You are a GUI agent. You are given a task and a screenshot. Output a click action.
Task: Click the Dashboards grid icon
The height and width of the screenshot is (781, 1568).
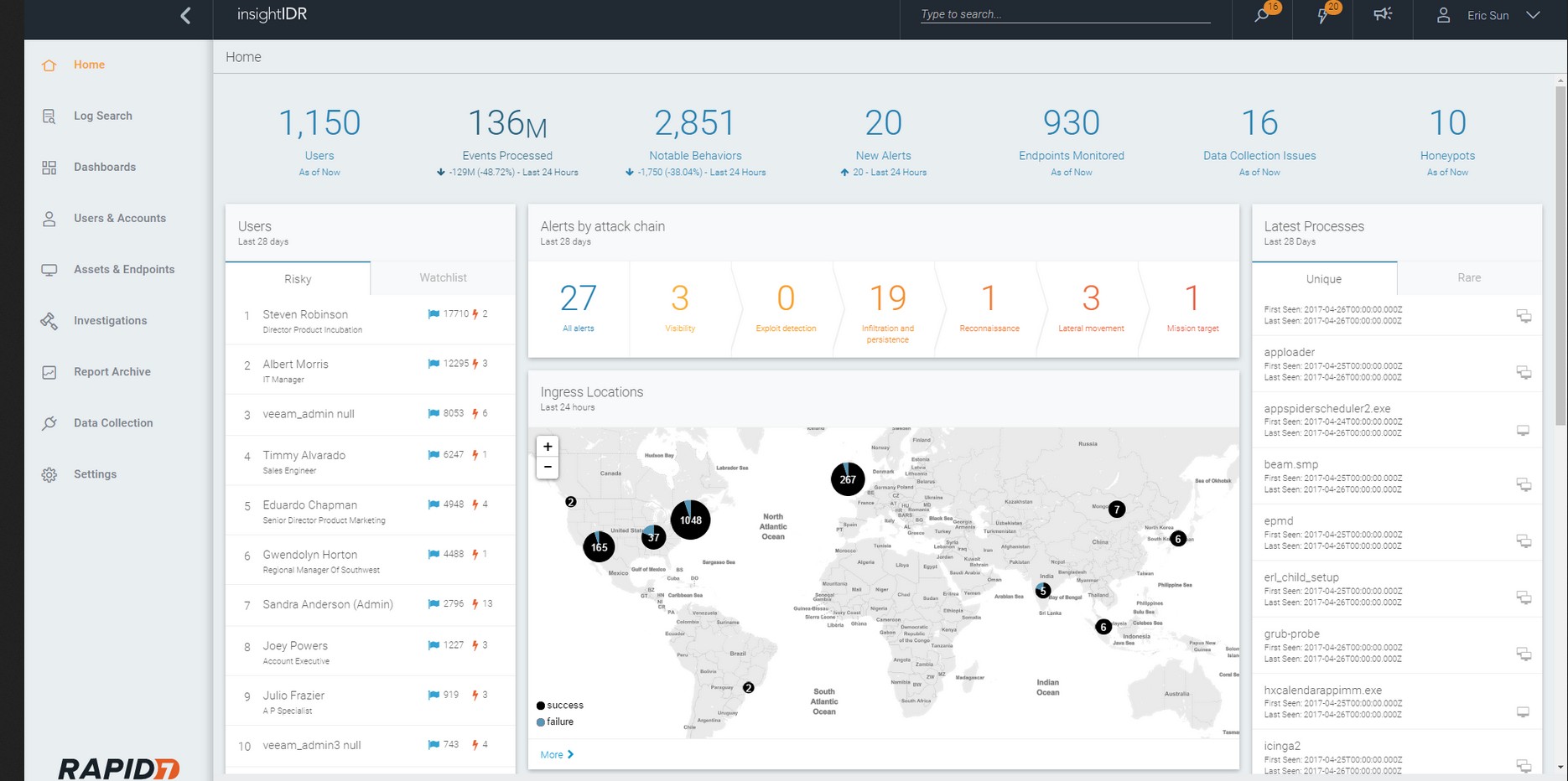pos(49,168)
